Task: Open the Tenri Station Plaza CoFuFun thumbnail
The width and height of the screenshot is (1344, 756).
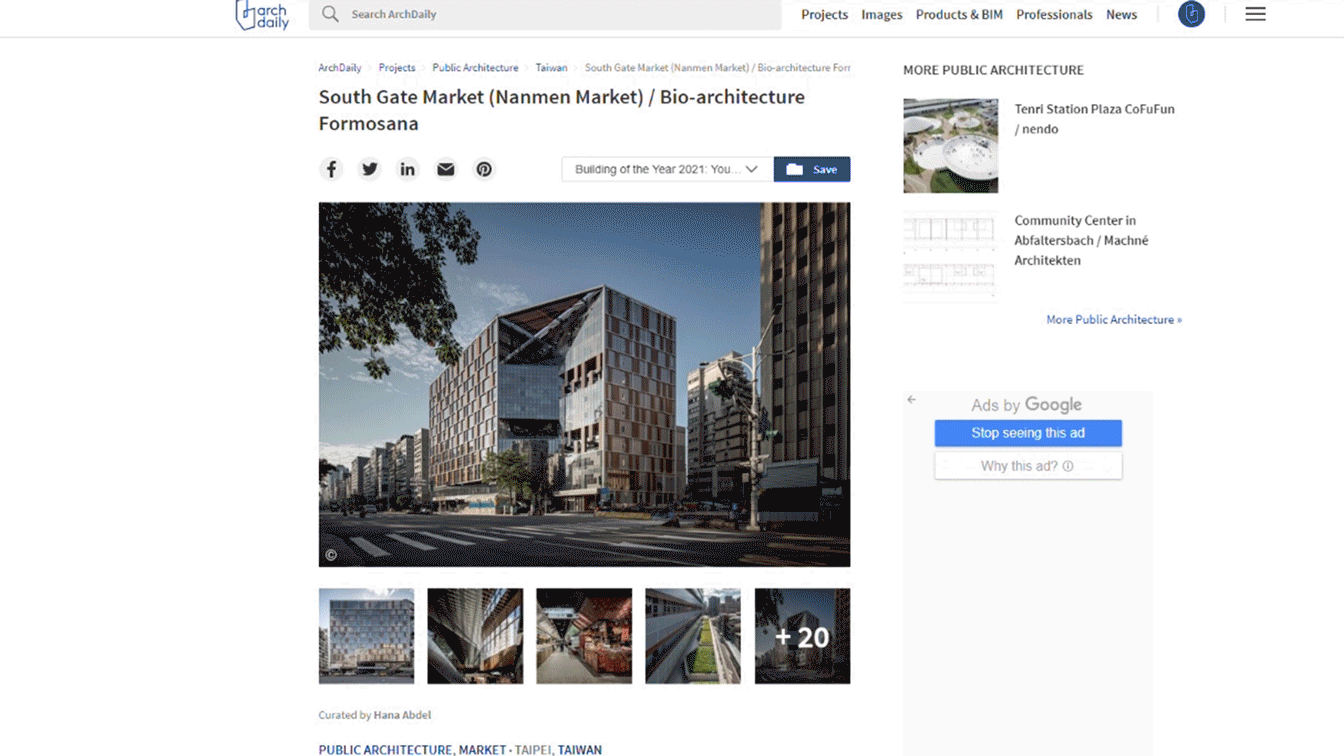Action: [950, 146]
